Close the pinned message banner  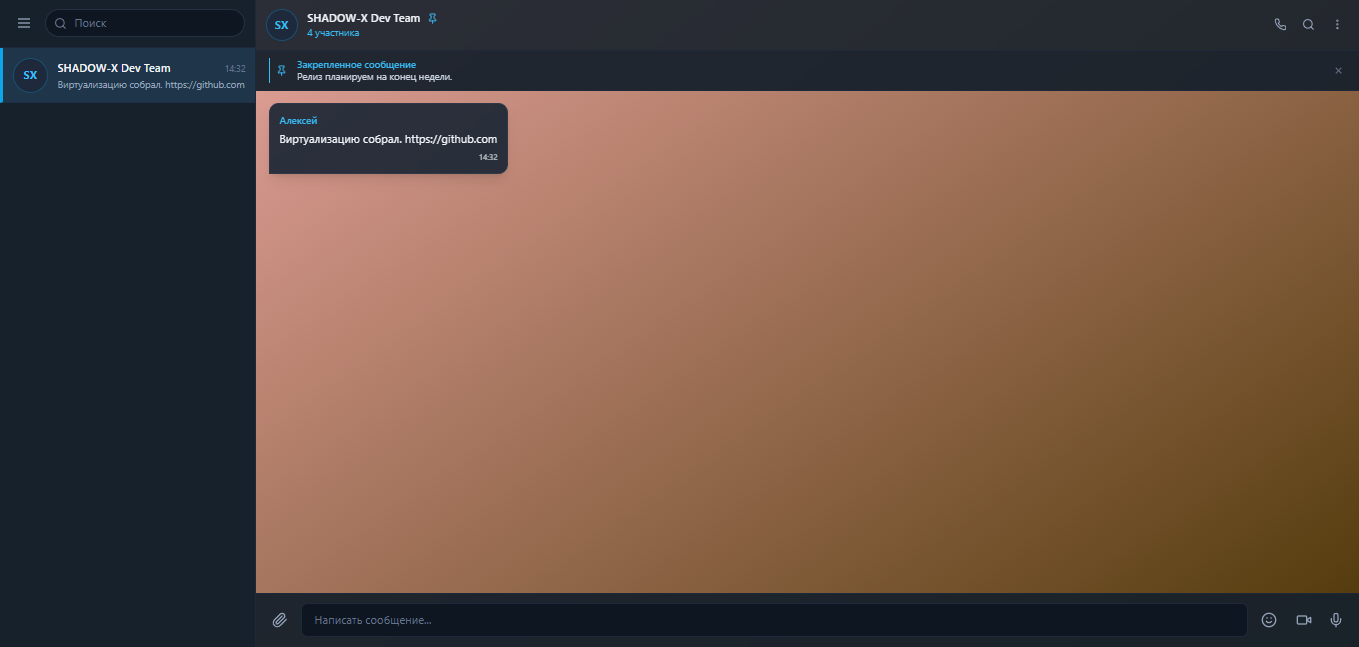pos(1338,71)
